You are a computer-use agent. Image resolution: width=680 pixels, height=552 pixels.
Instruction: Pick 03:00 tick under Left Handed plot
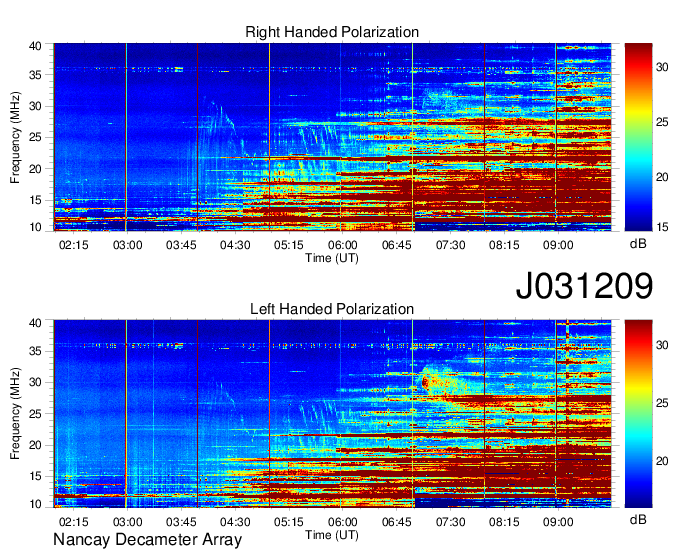point(128,522)
